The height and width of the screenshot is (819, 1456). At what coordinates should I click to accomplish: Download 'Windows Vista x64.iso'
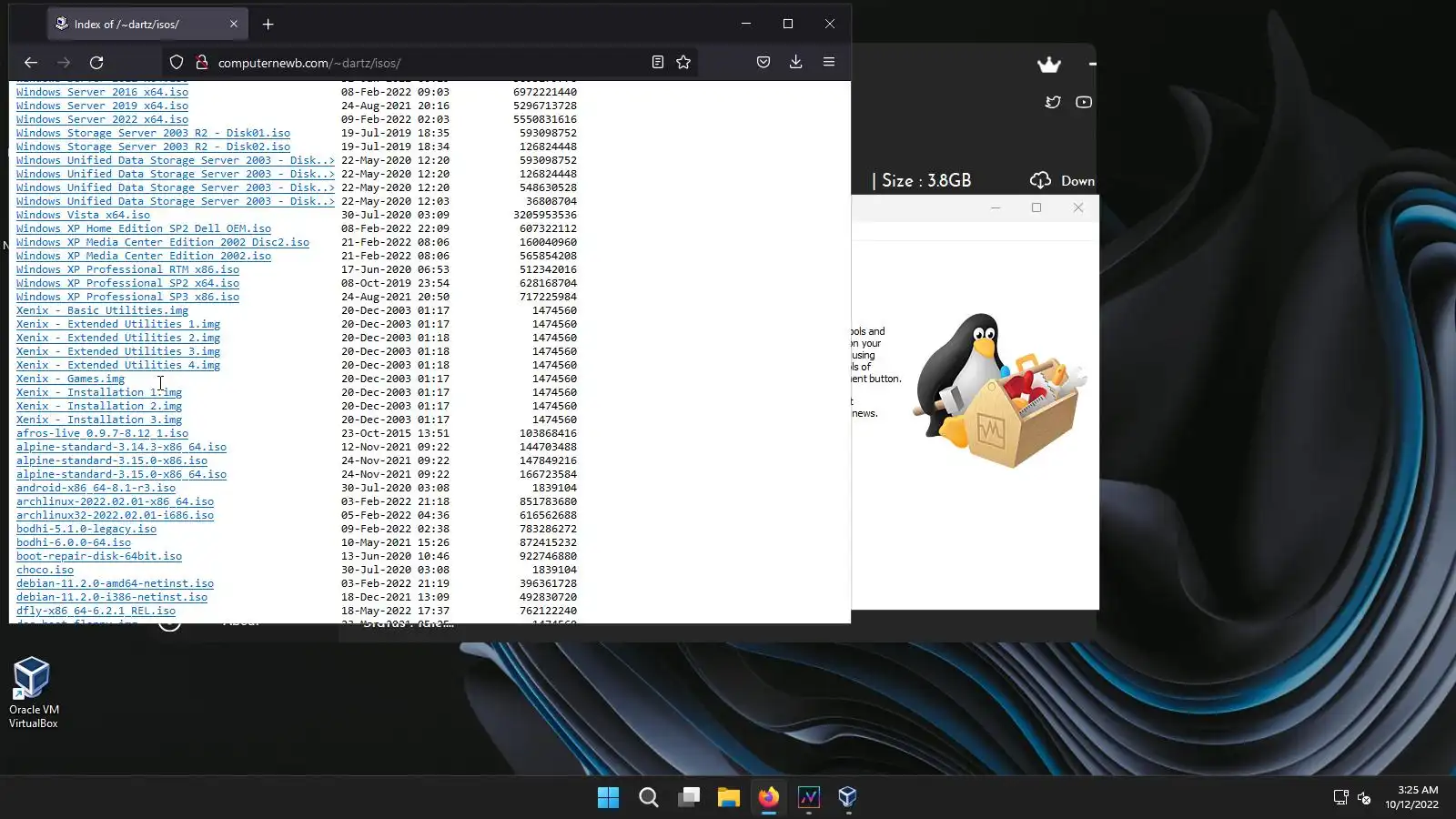tap(83, 215)
